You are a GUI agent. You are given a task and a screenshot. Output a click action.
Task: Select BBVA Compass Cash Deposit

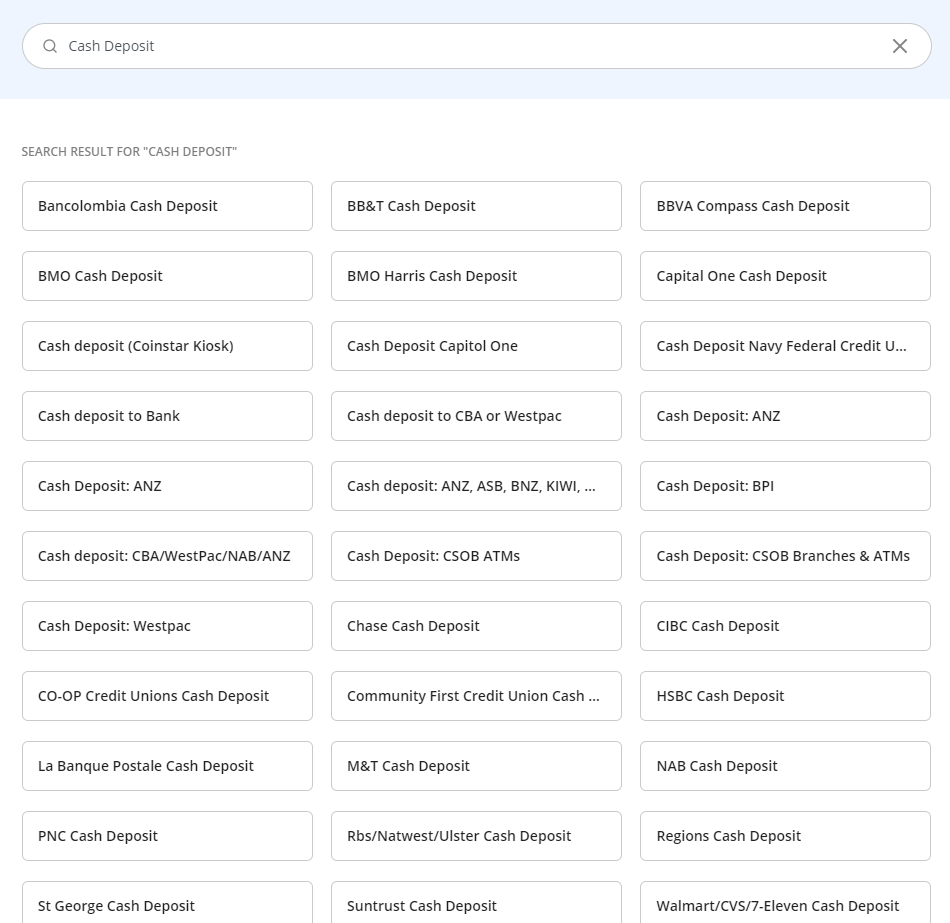pyautogui.click(x=785, y=206)
